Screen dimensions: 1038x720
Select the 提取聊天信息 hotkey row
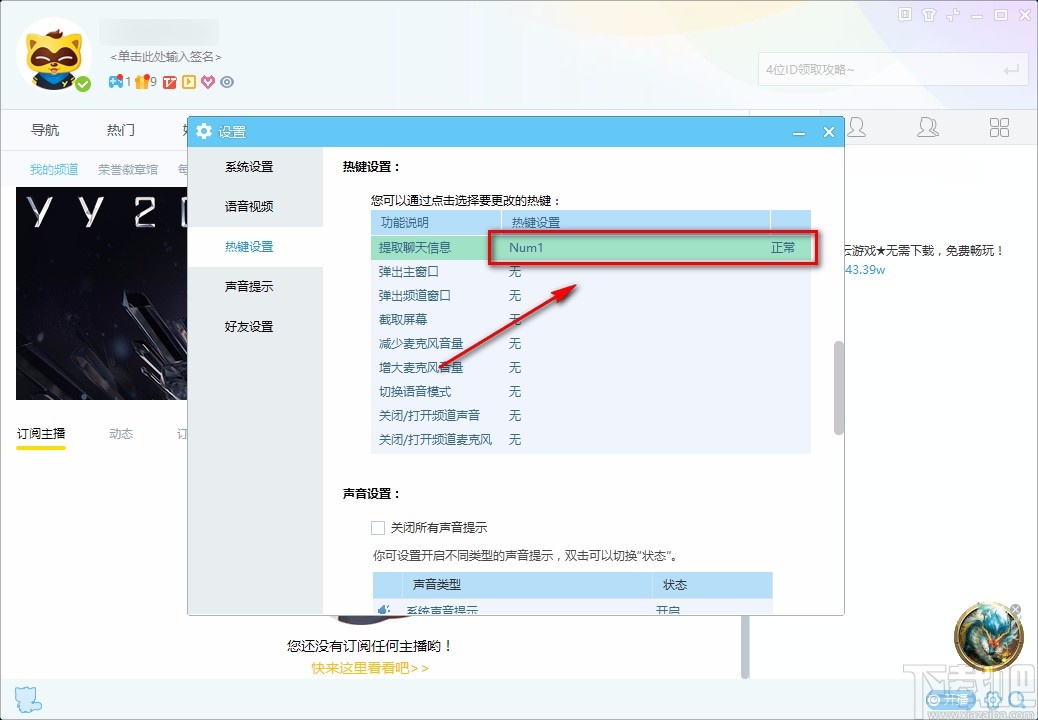coord(590,248)
